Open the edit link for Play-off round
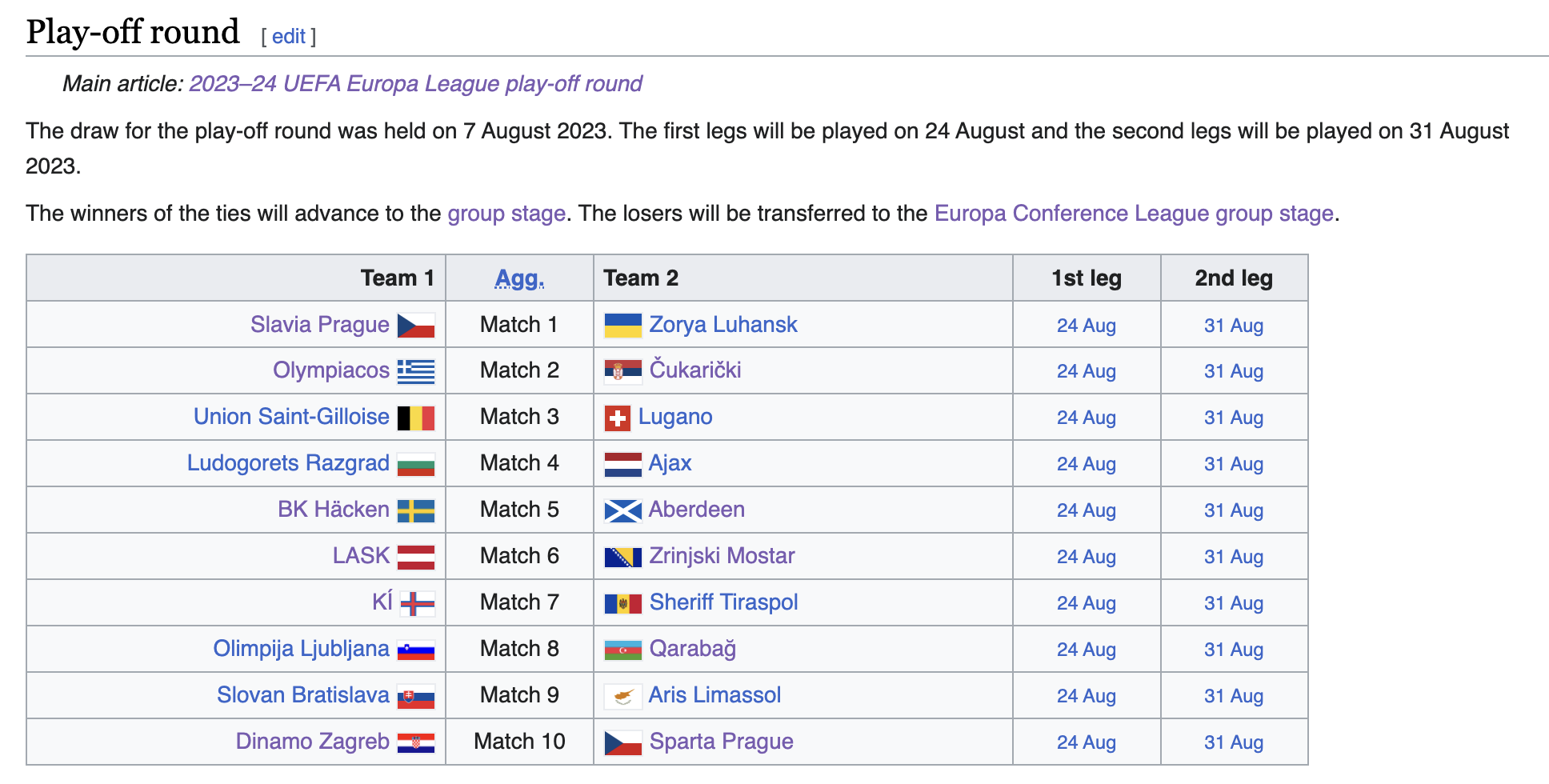 tap(289, 36)
